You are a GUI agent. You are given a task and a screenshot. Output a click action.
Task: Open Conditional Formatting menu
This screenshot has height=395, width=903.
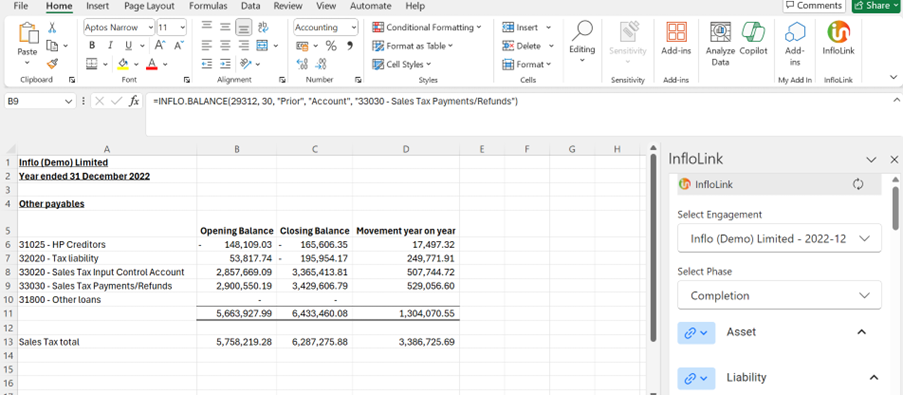point(427,27)
